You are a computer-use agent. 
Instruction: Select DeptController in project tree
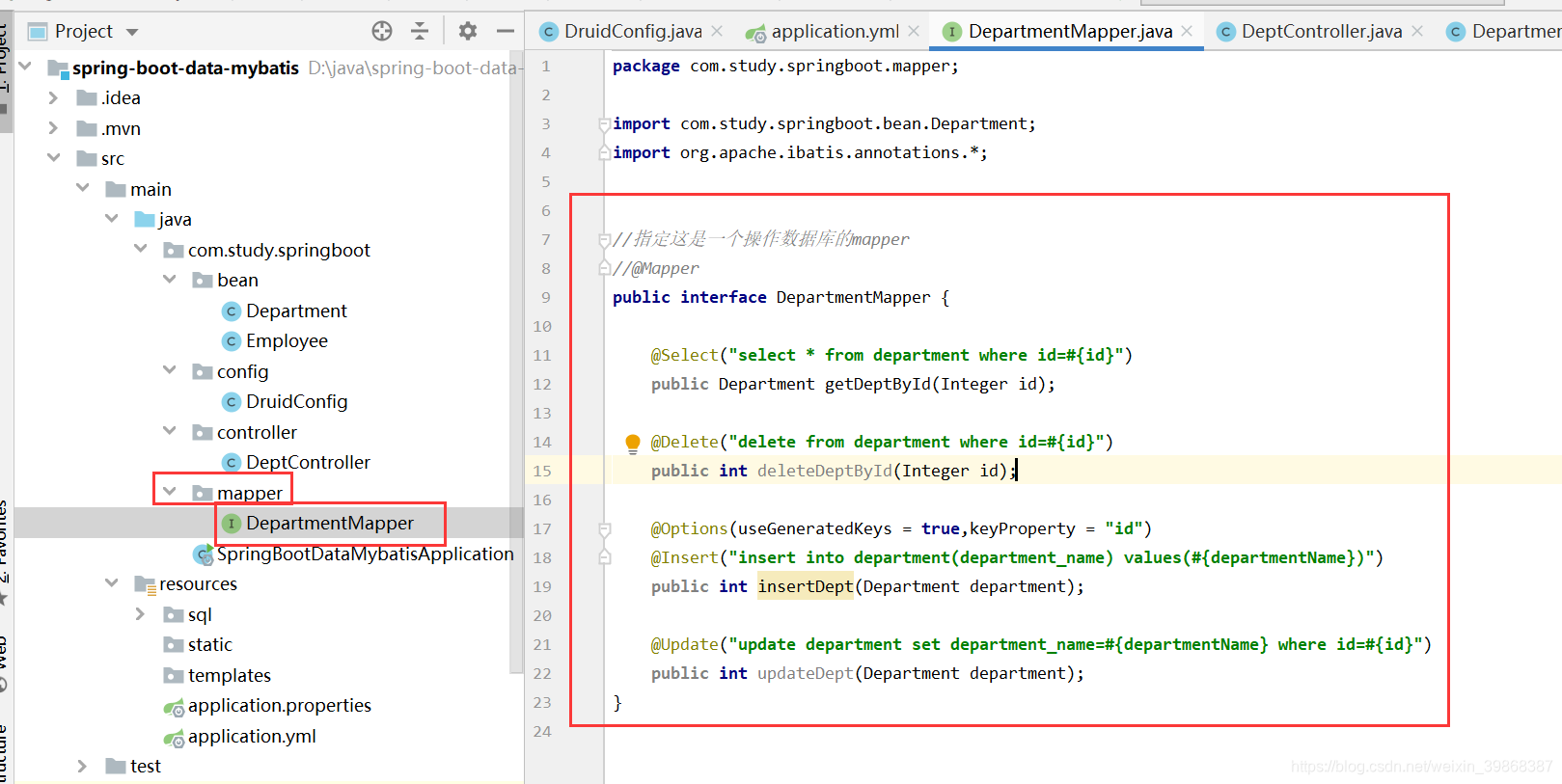pyautogui.click(x=308, y=463)
